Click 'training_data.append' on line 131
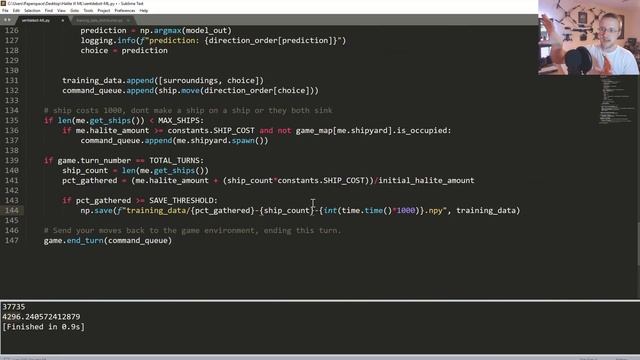 coord(108,80)
